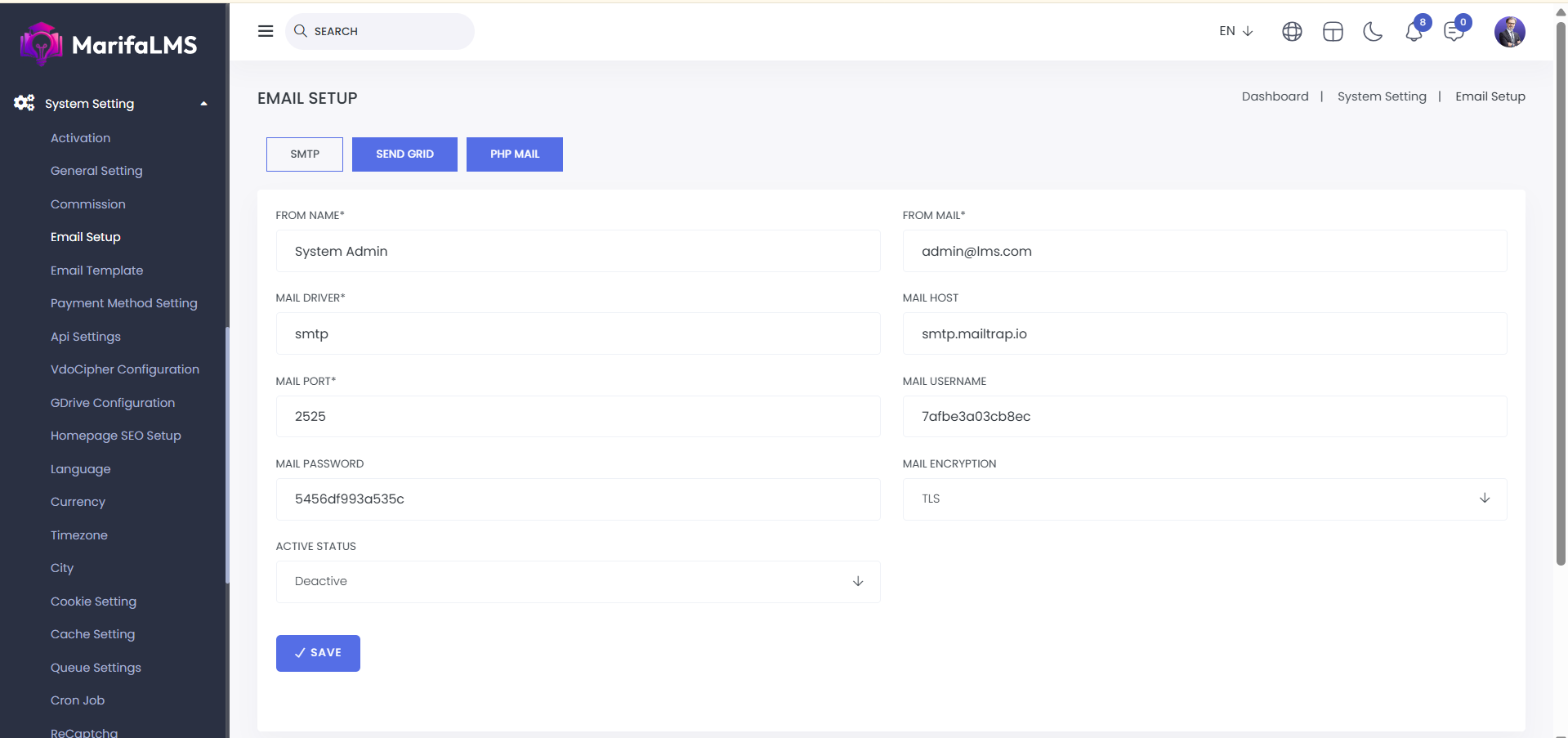Click the user profile avatar

[x=1509, y=32]
